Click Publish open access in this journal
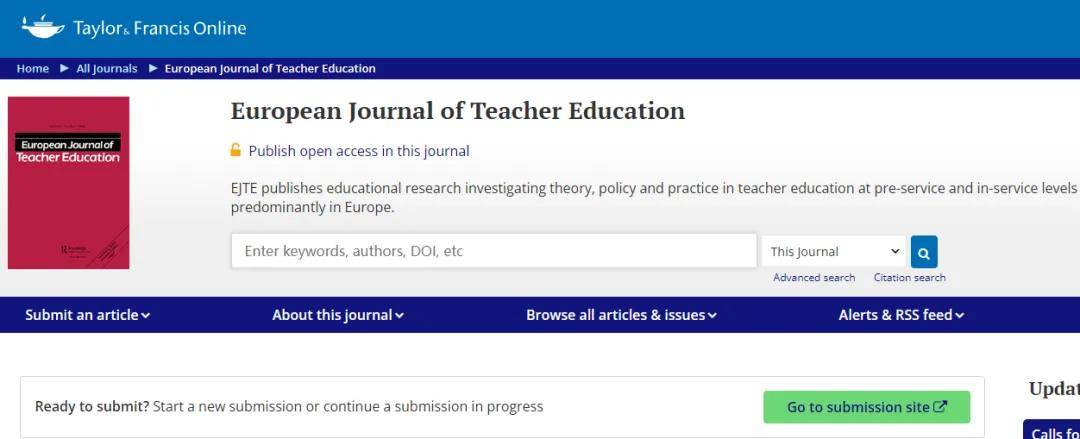This screenshot has height=439, width=1080. tap(359, 151)
